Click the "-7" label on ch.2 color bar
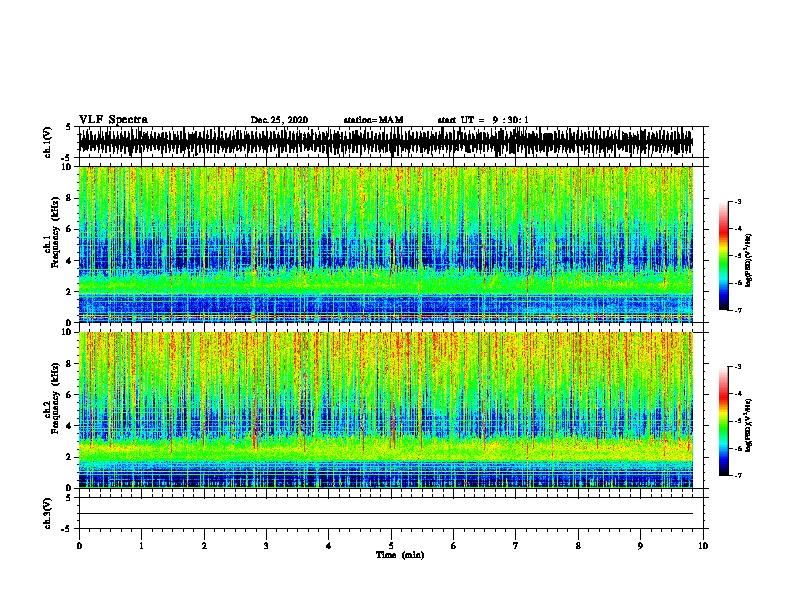792x612 pixels. click(x=737, y=475)
